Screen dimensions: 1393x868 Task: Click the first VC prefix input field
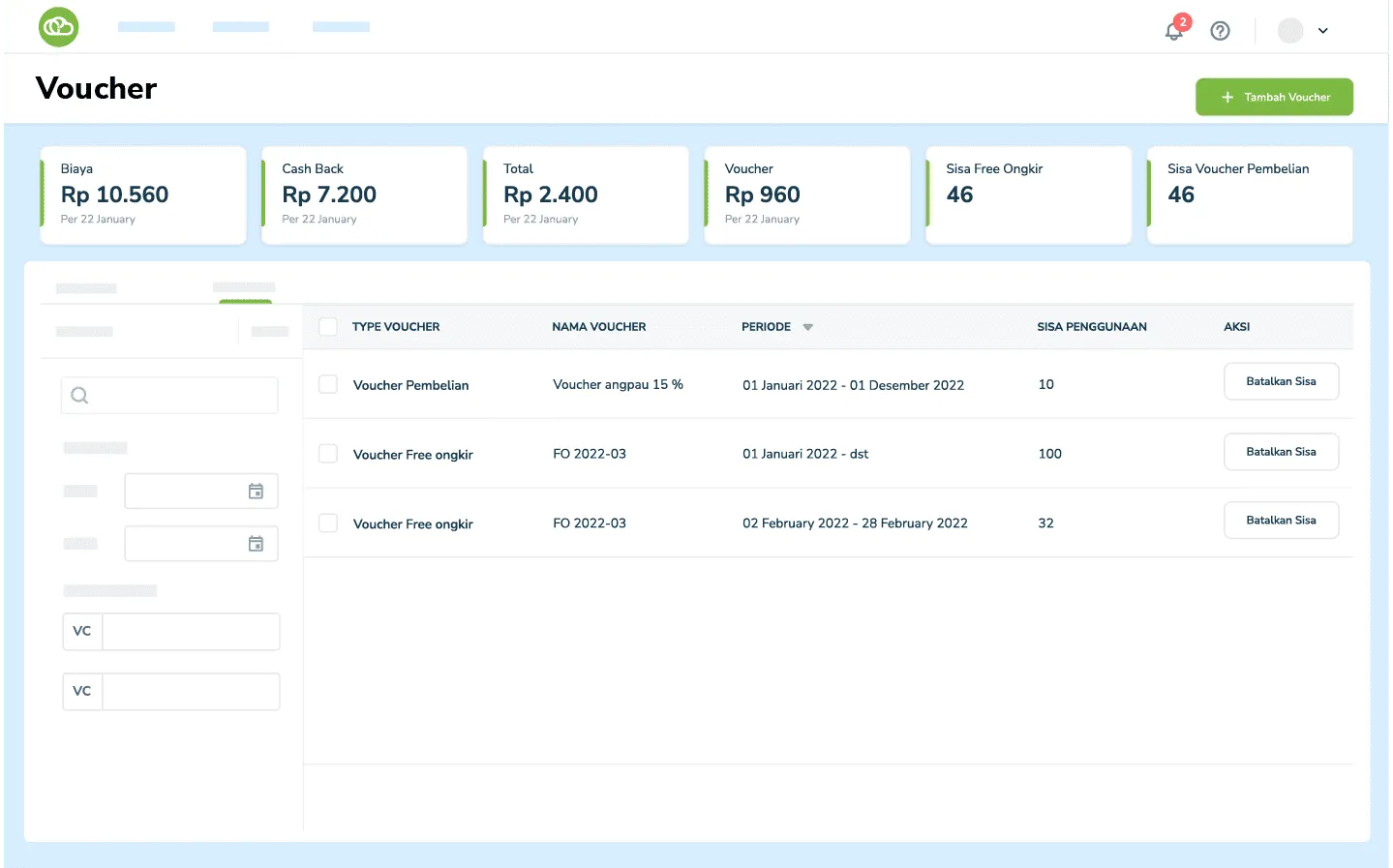(191, 632)
